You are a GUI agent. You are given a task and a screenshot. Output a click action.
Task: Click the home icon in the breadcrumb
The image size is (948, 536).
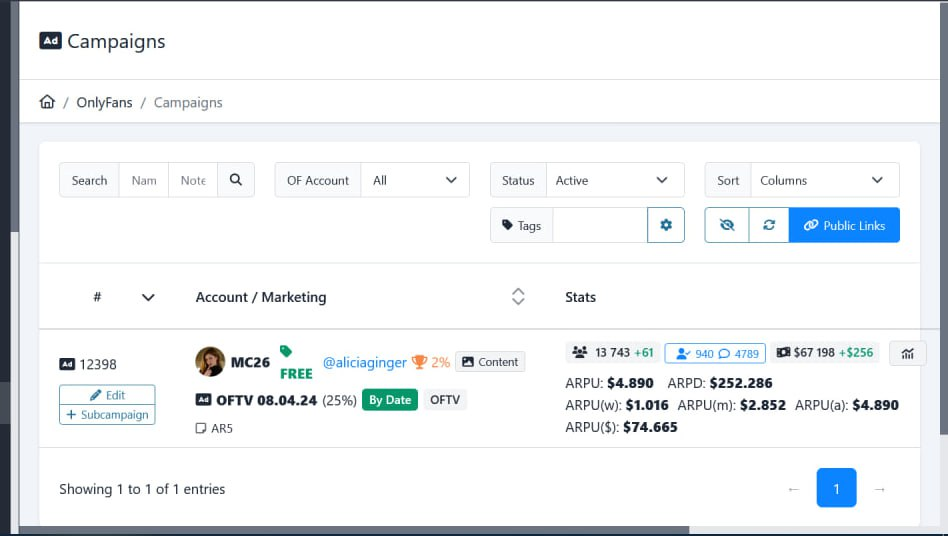pos(47,103)
